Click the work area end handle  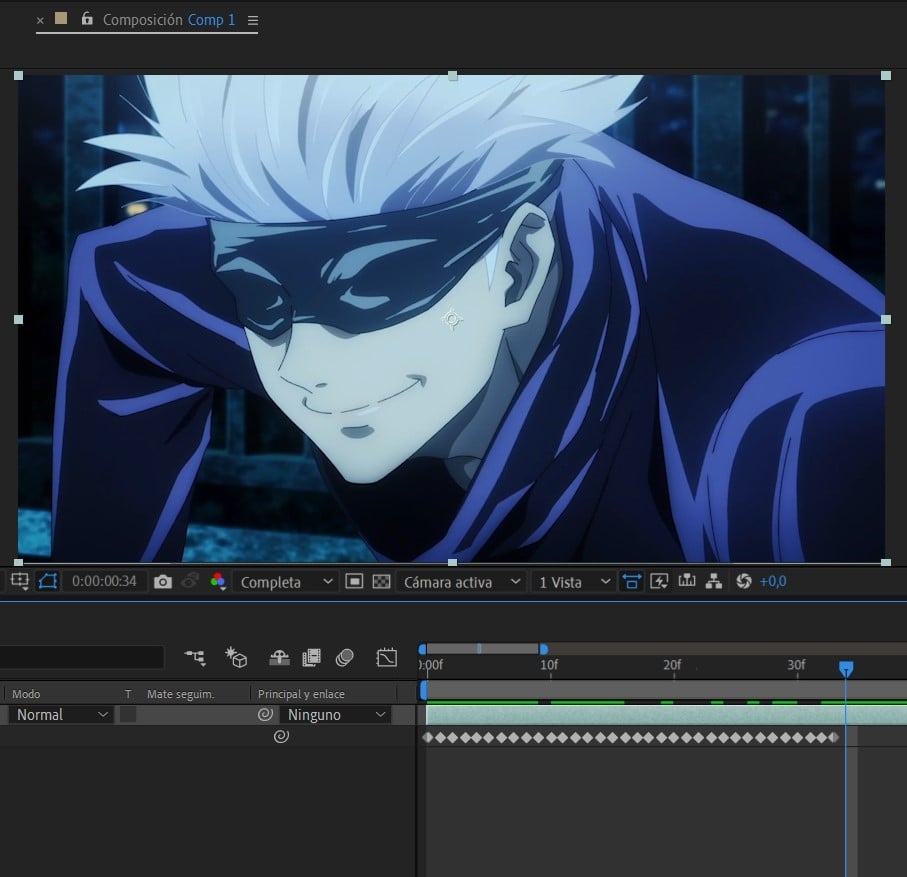click(543, 649)
